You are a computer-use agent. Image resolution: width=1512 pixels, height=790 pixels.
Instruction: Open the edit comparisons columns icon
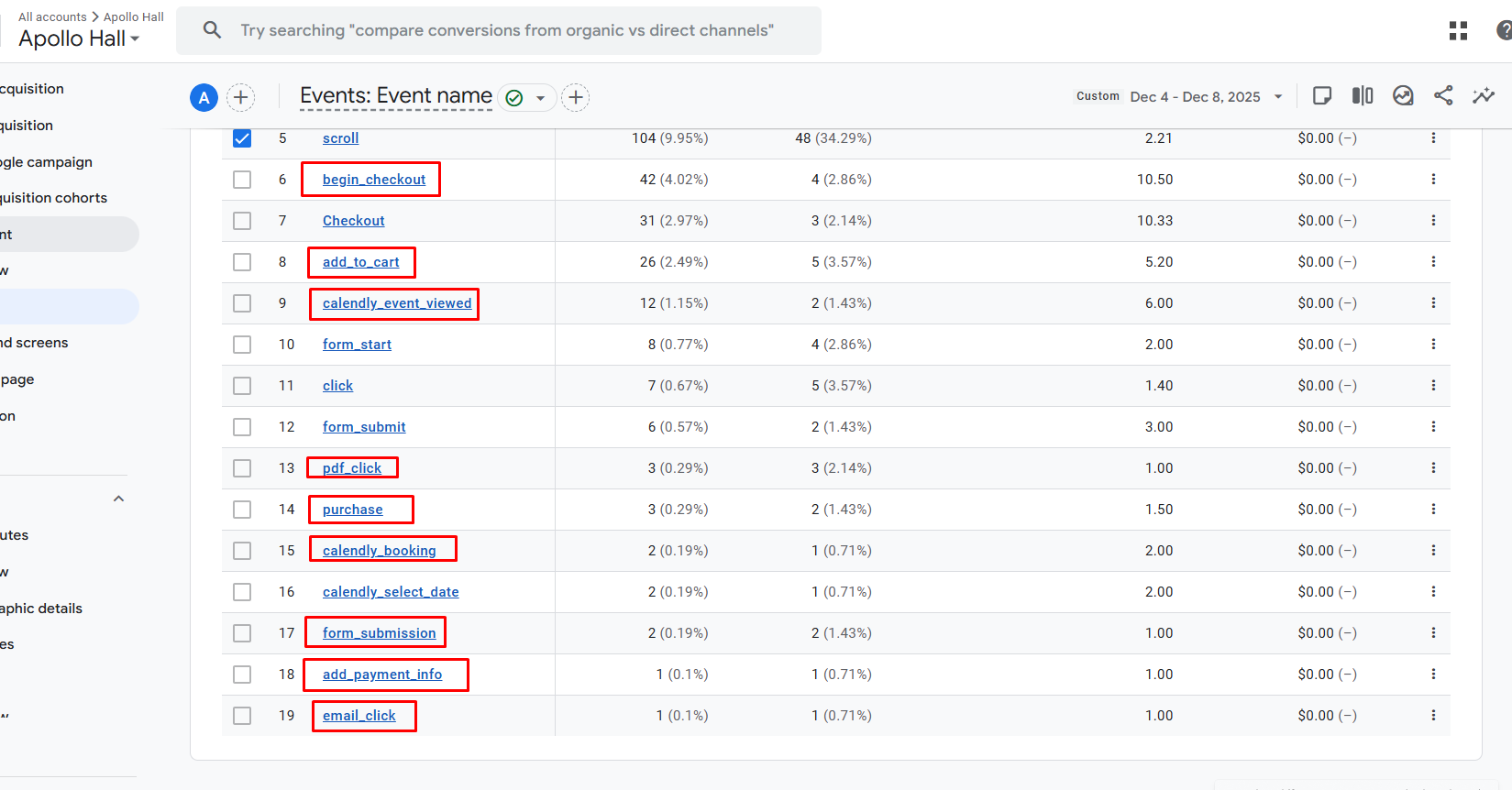1363,95
